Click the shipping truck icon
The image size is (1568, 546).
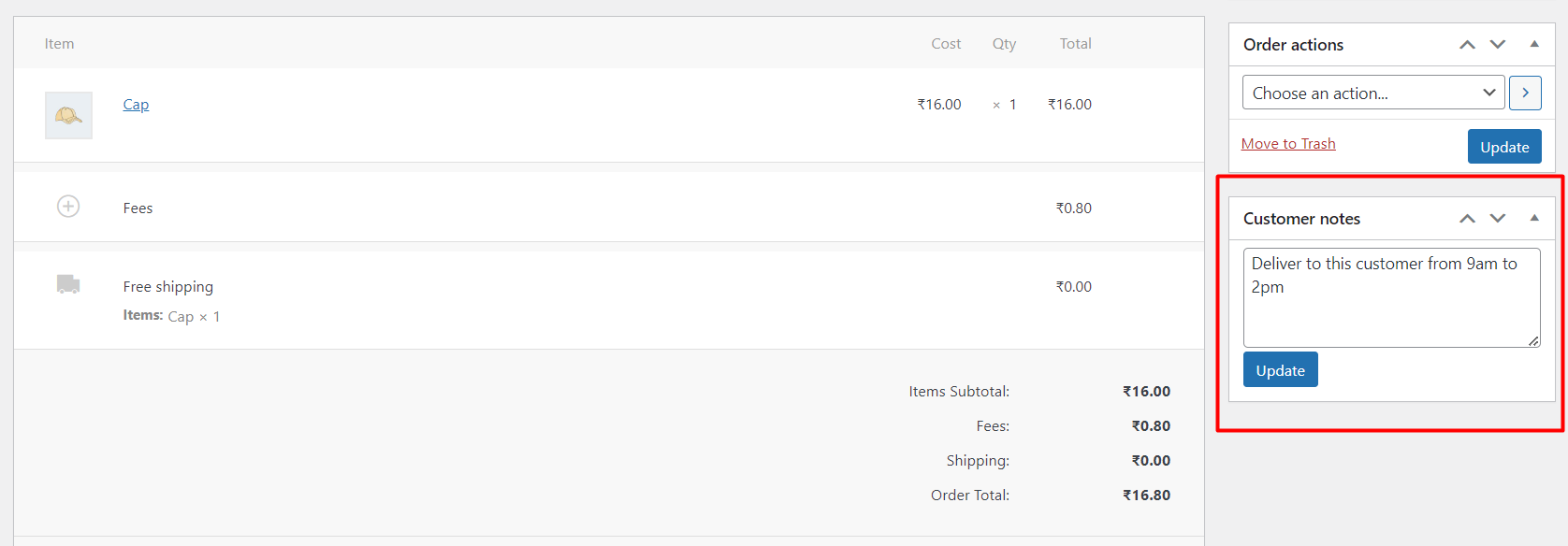pyautogui.click(x=68, y=284)
